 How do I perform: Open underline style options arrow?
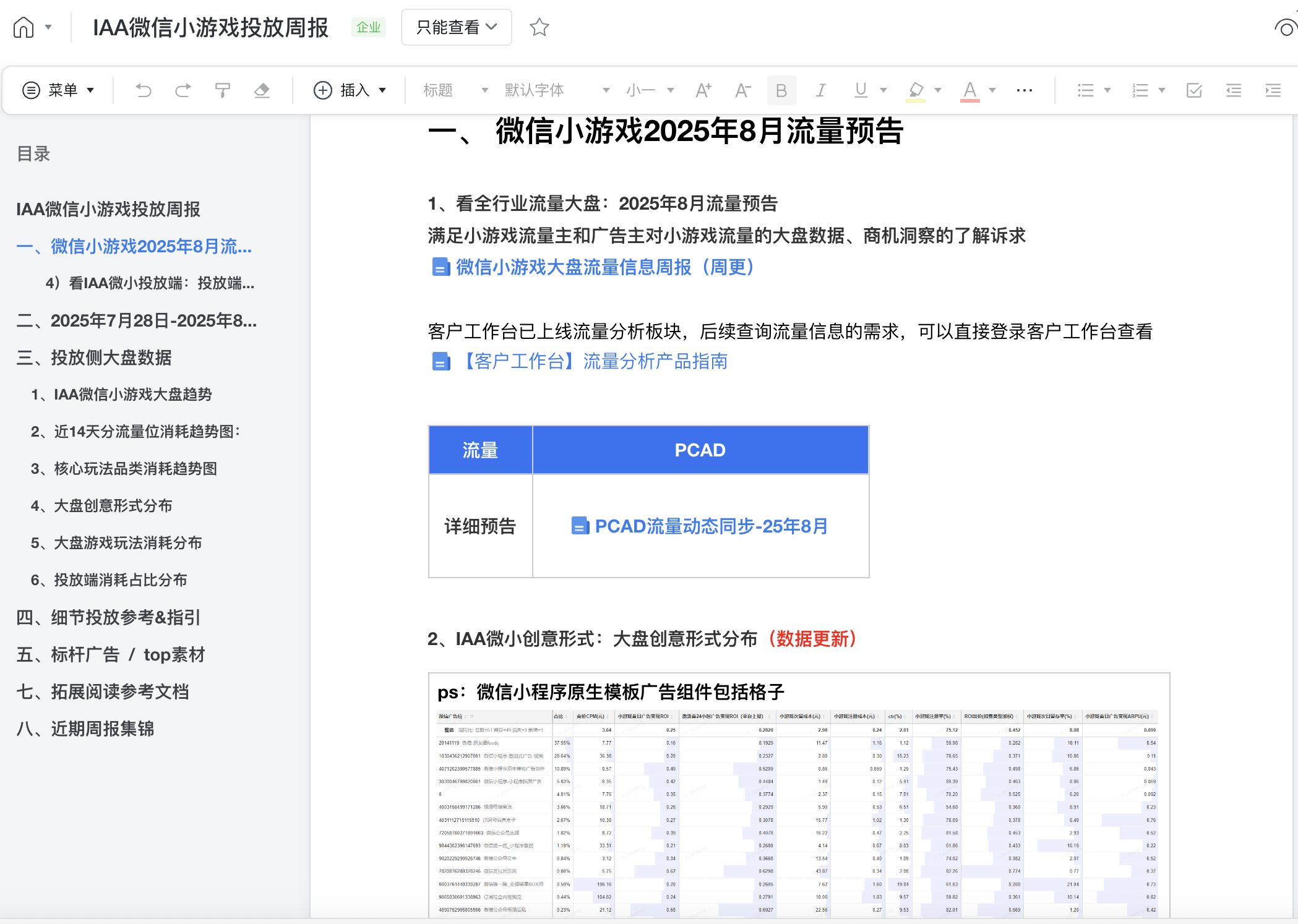click(x=883, y=90)
